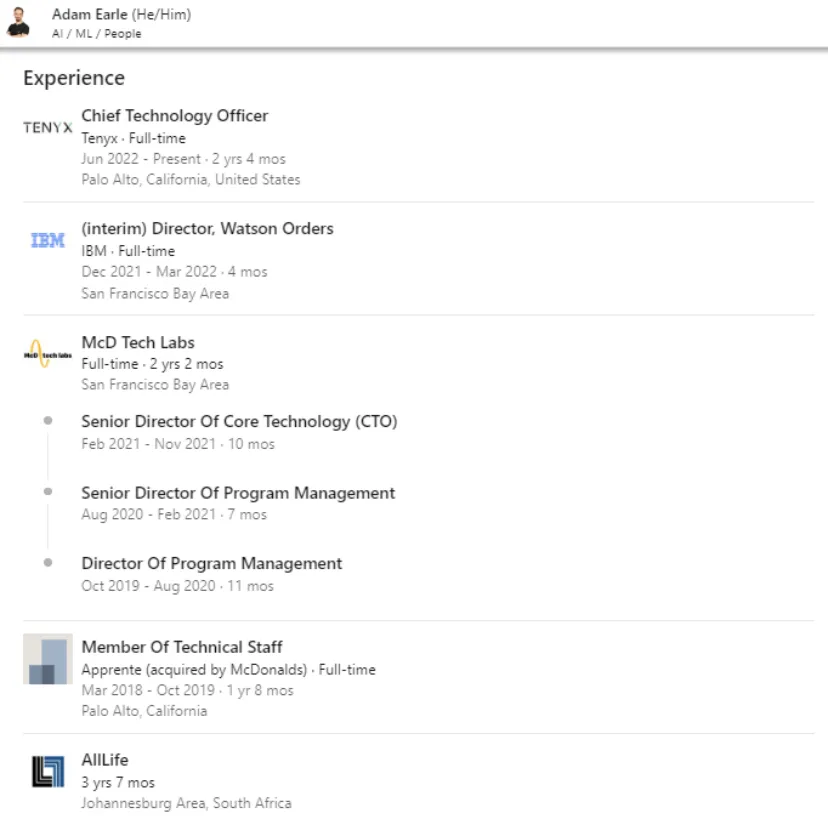
Task: Click the Experience section heading
Action: pos(74,78)
